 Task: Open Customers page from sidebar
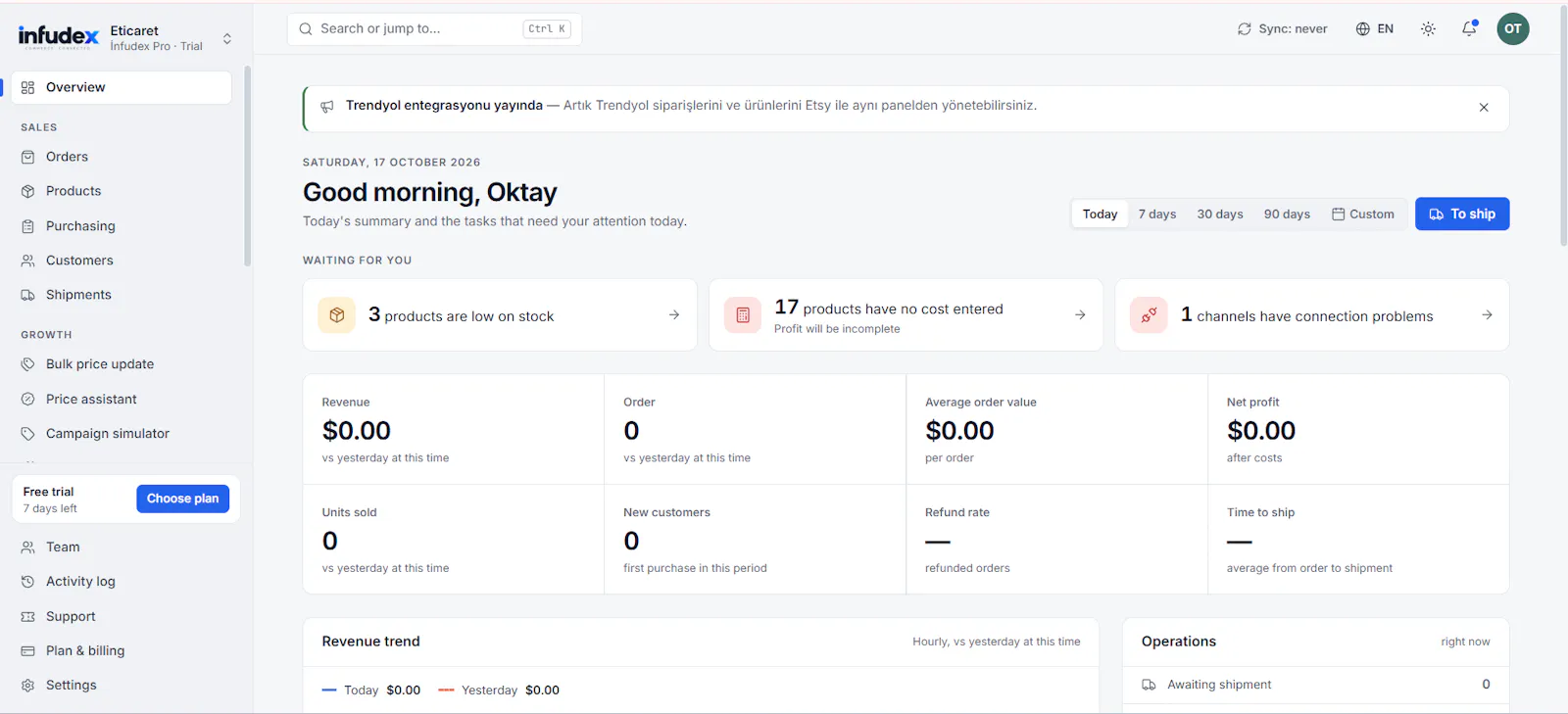[x=122, y=261]
